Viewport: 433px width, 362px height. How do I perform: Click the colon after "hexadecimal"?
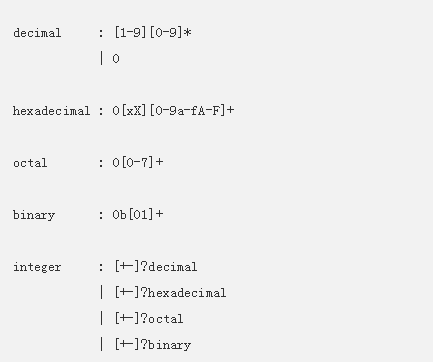101,111
